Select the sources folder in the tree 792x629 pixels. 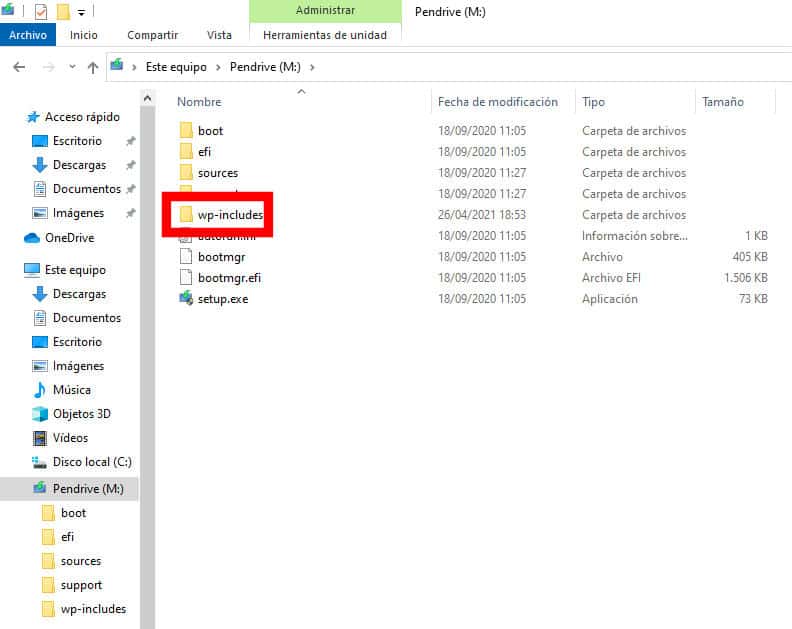click(80, 561)
